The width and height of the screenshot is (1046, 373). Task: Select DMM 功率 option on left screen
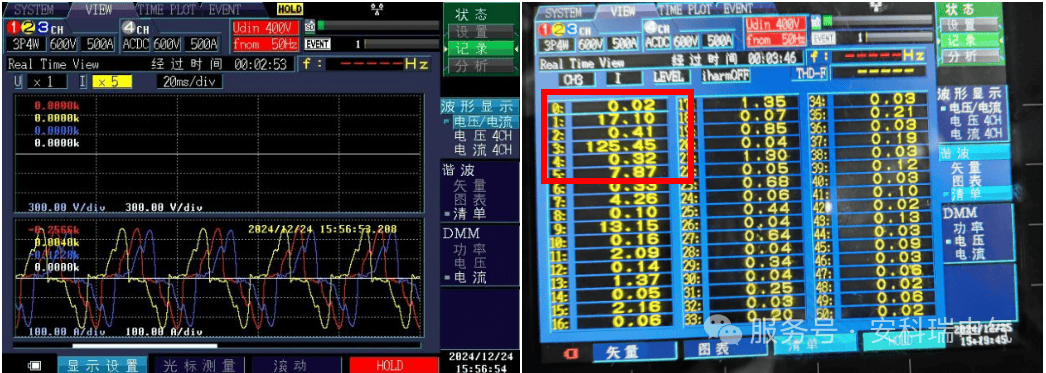pos(470,249)
